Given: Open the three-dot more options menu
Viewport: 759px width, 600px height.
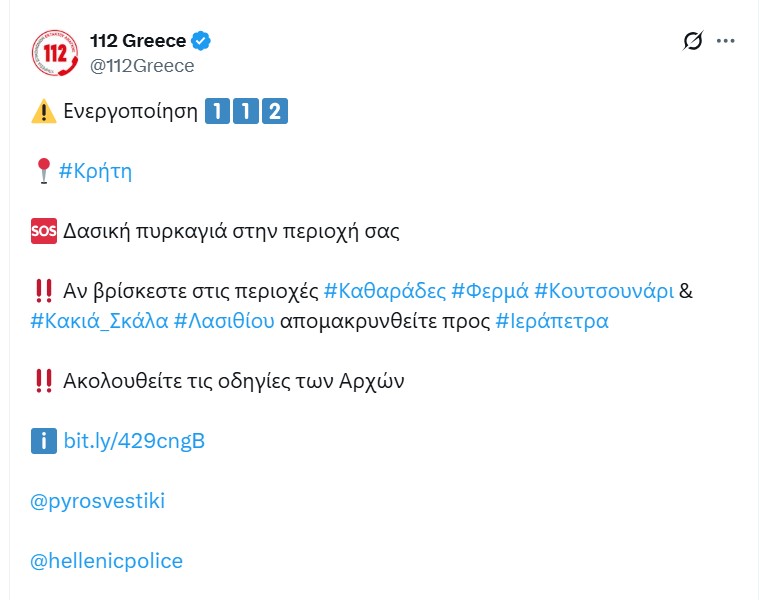Looking at the screenshot, I should 726,41.
